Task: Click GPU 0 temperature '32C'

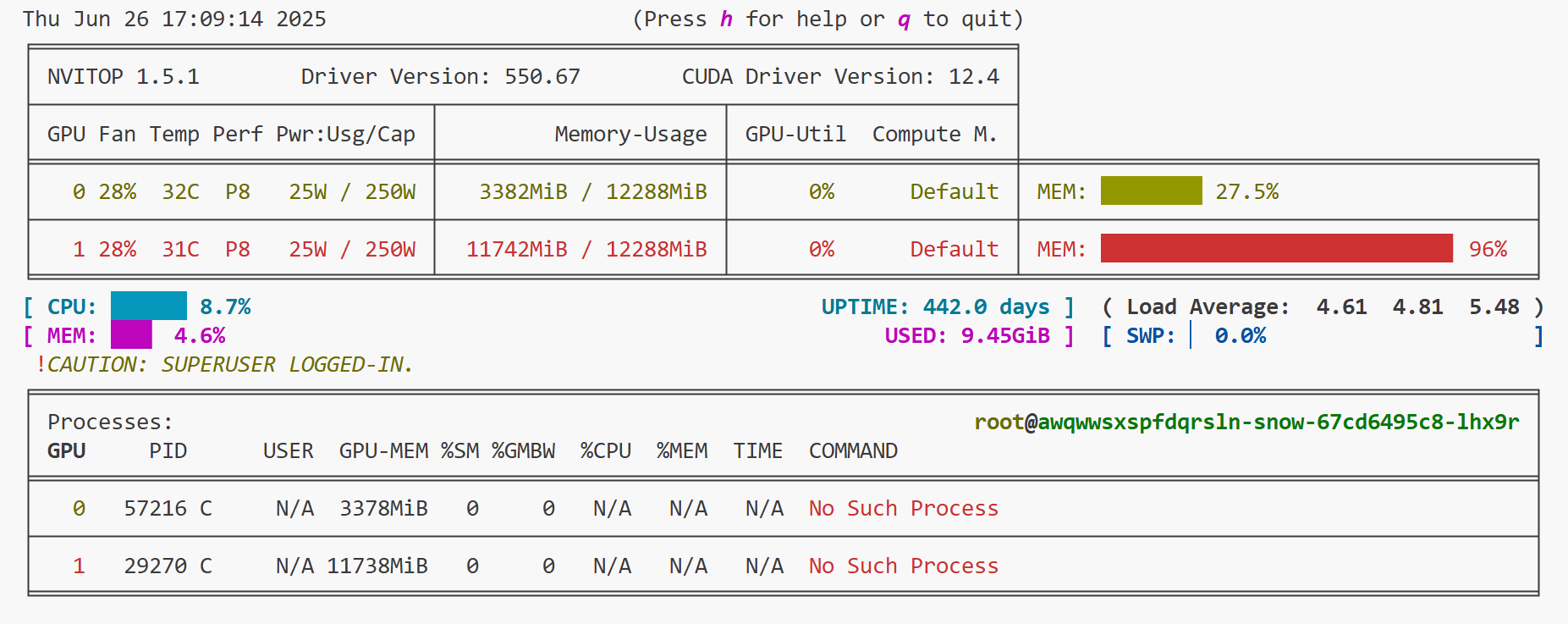Action: click(180, 191)
